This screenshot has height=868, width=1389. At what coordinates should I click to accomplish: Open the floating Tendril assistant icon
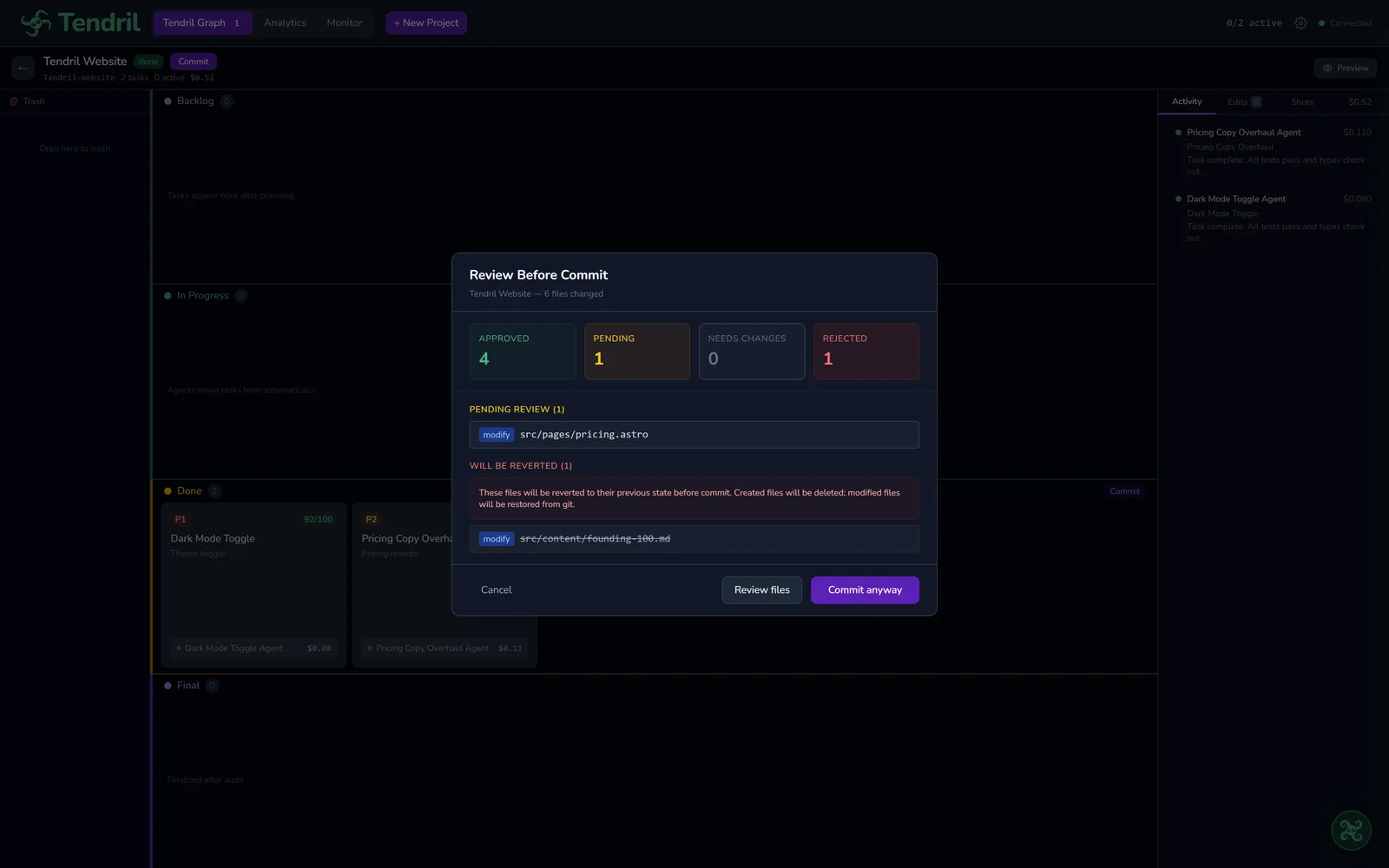(1351, 831)
